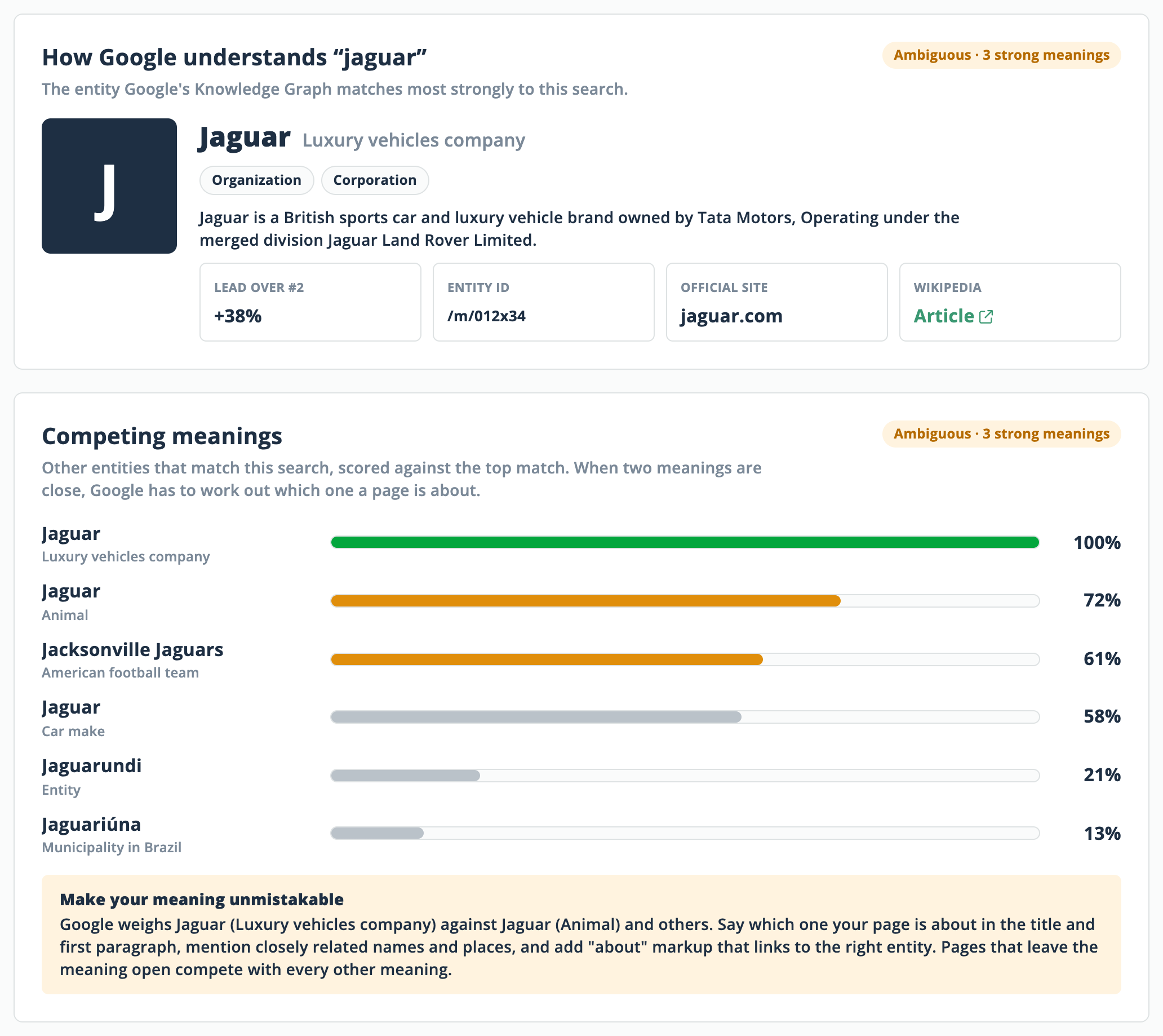Select the Jaguar Animal row label
Image resolution: width=1163 pixels, height=1036 pixels.
pyautogui.click(x=71, y=591)
